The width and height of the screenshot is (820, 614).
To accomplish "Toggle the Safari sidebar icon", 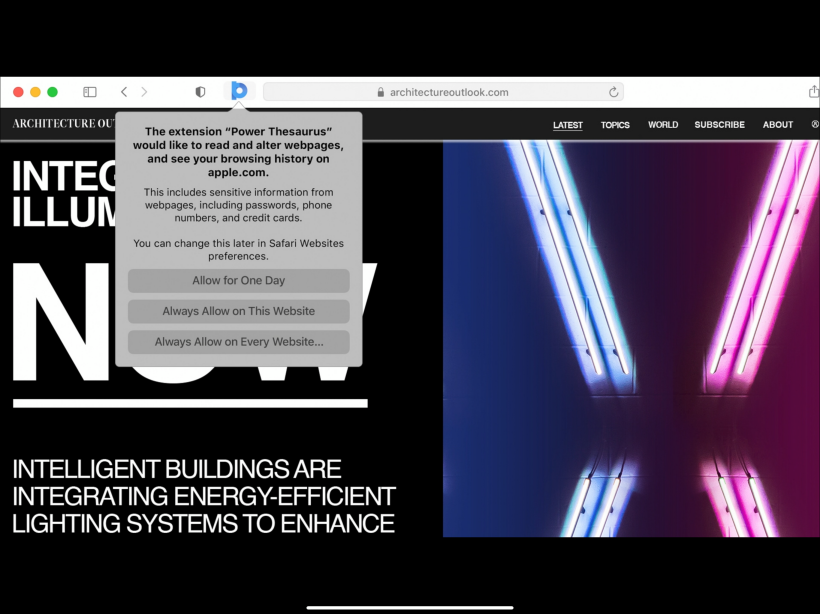I will (x=90, y=92).
